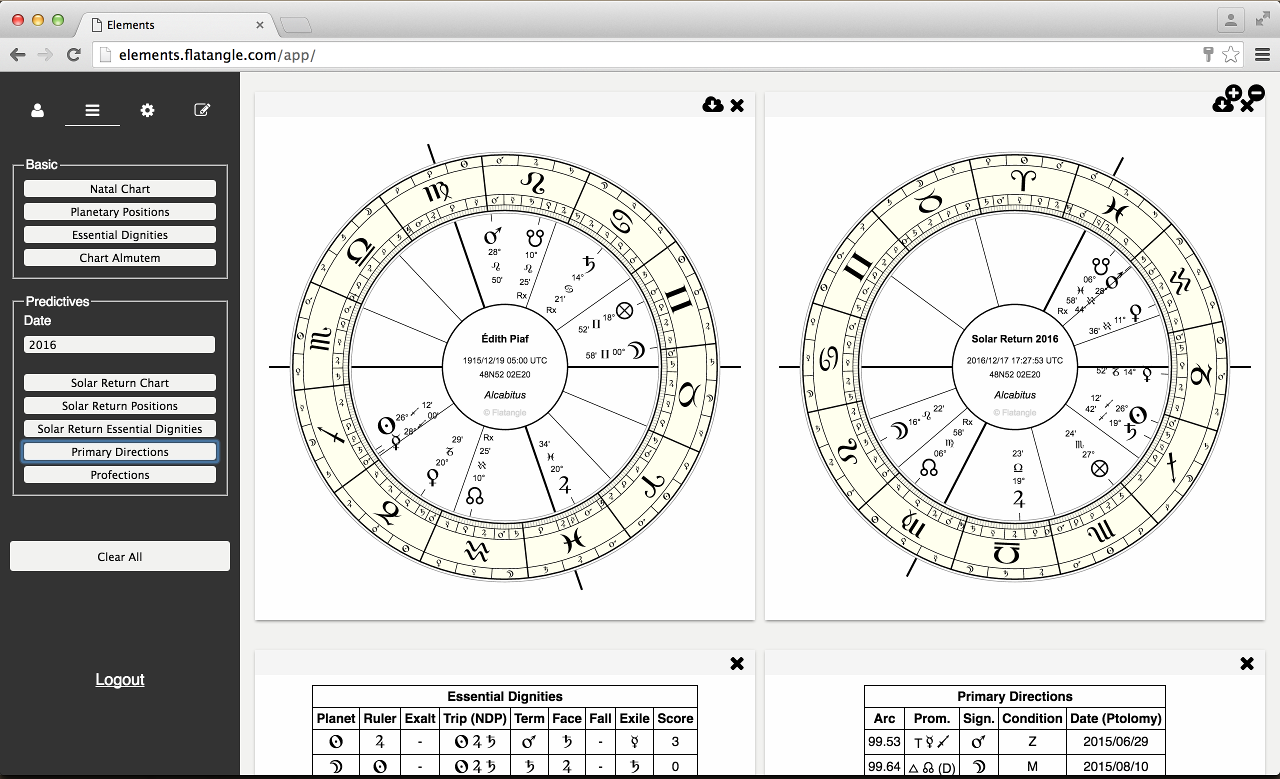Open the settings gear sidebar tab
Viewport: 1280px width, 779px height.
(147, 110)
